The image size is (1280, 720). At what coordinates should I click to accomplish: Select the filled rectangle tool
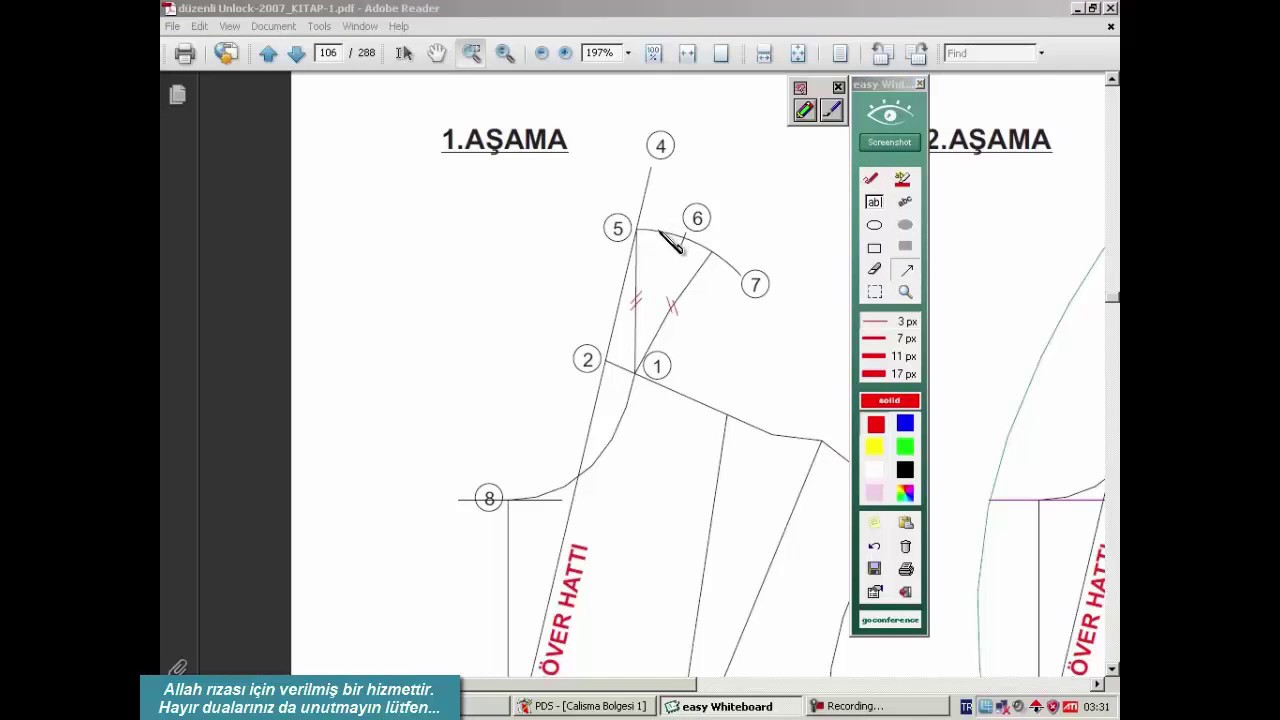point(905,246)
